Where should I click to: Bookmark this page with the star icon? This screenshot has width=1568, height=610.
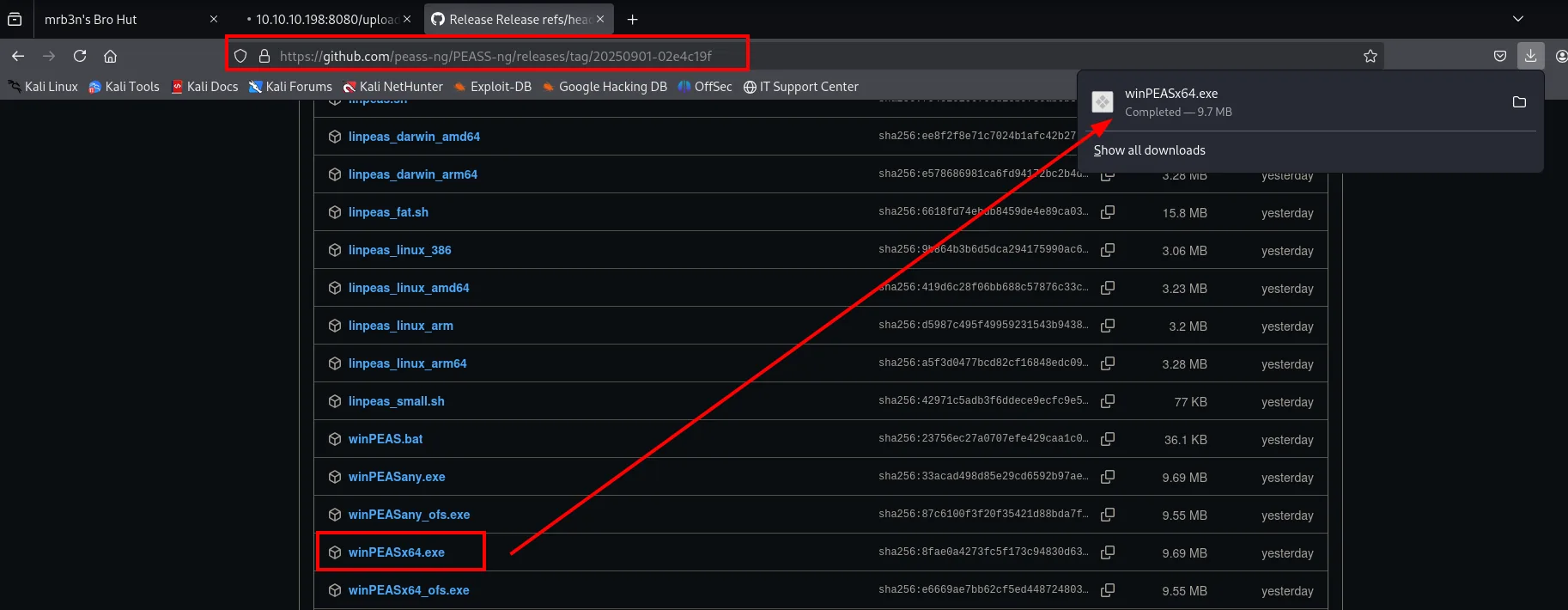1370,56
